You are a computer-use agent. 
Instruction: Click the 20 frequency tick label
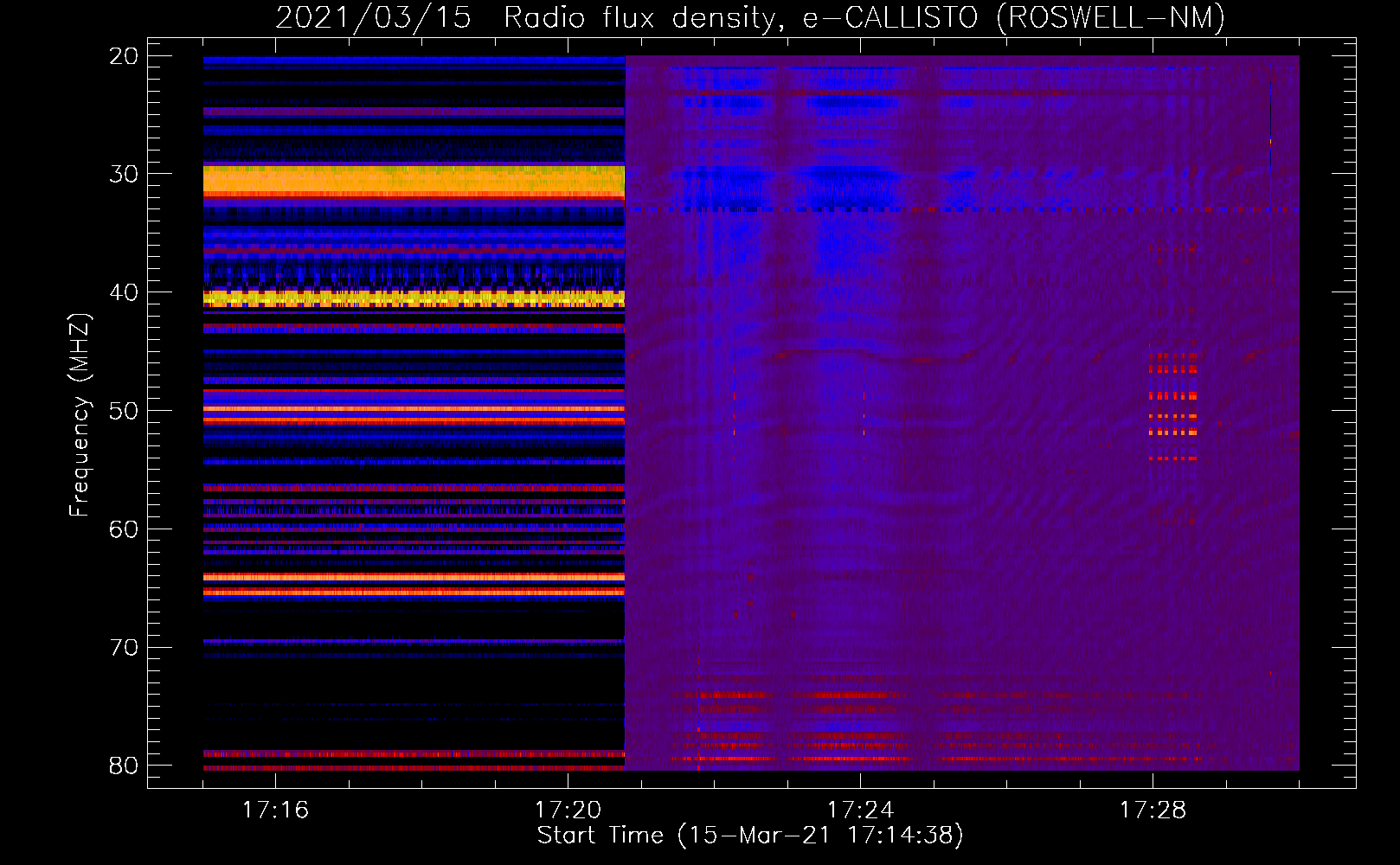point(124,56)
